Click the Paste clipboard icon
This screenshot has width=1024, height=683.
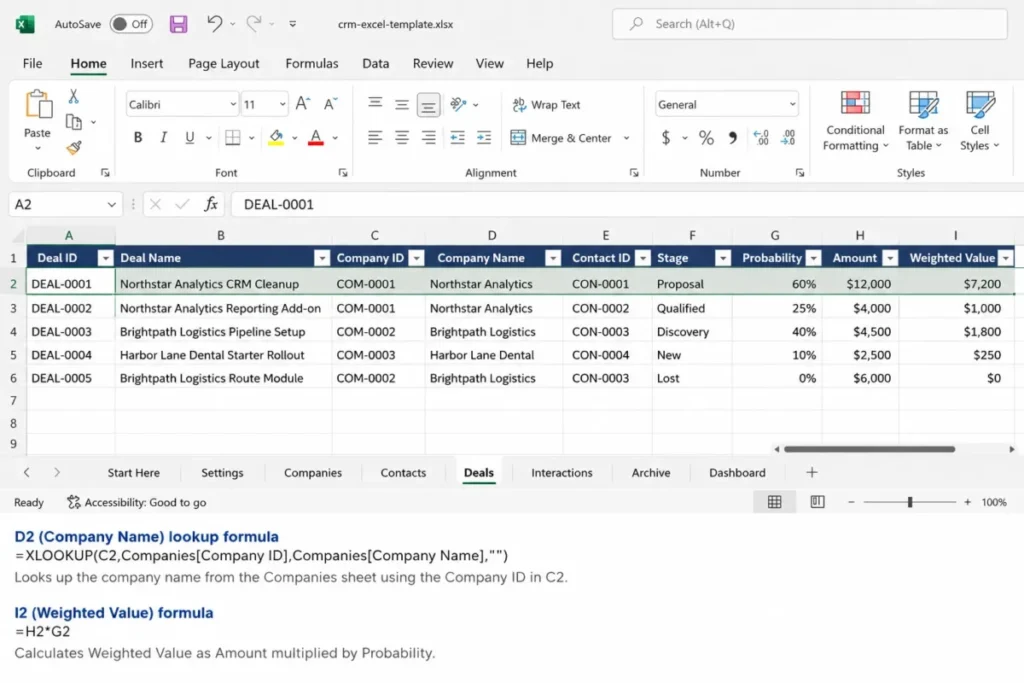(x=38, y=105)
